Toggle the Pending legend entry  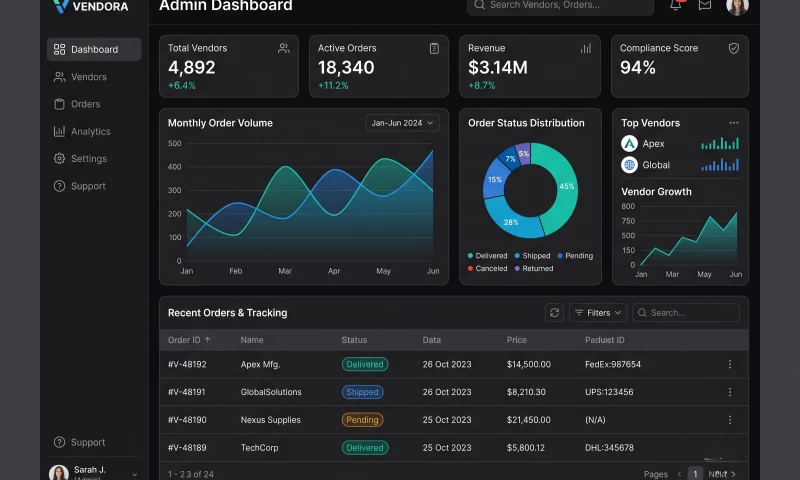575,256
